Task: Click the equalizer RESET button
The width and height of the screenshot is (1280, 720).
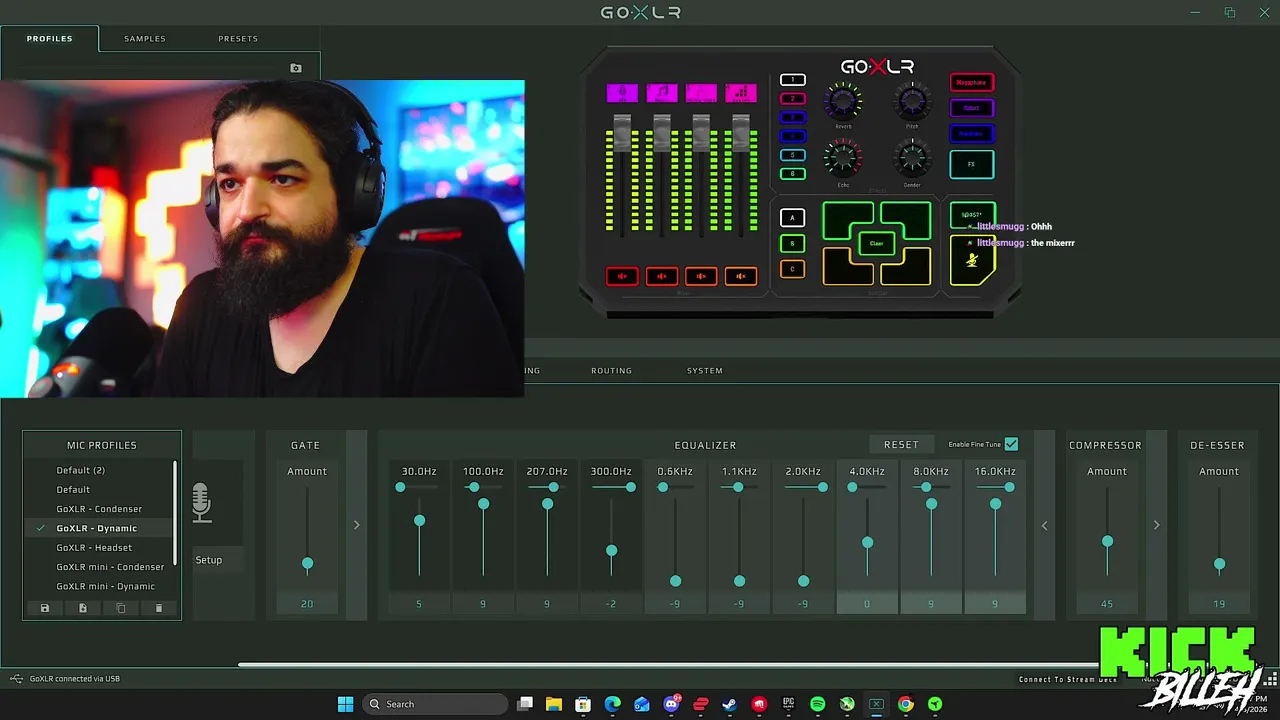Action: coord(901,444)
